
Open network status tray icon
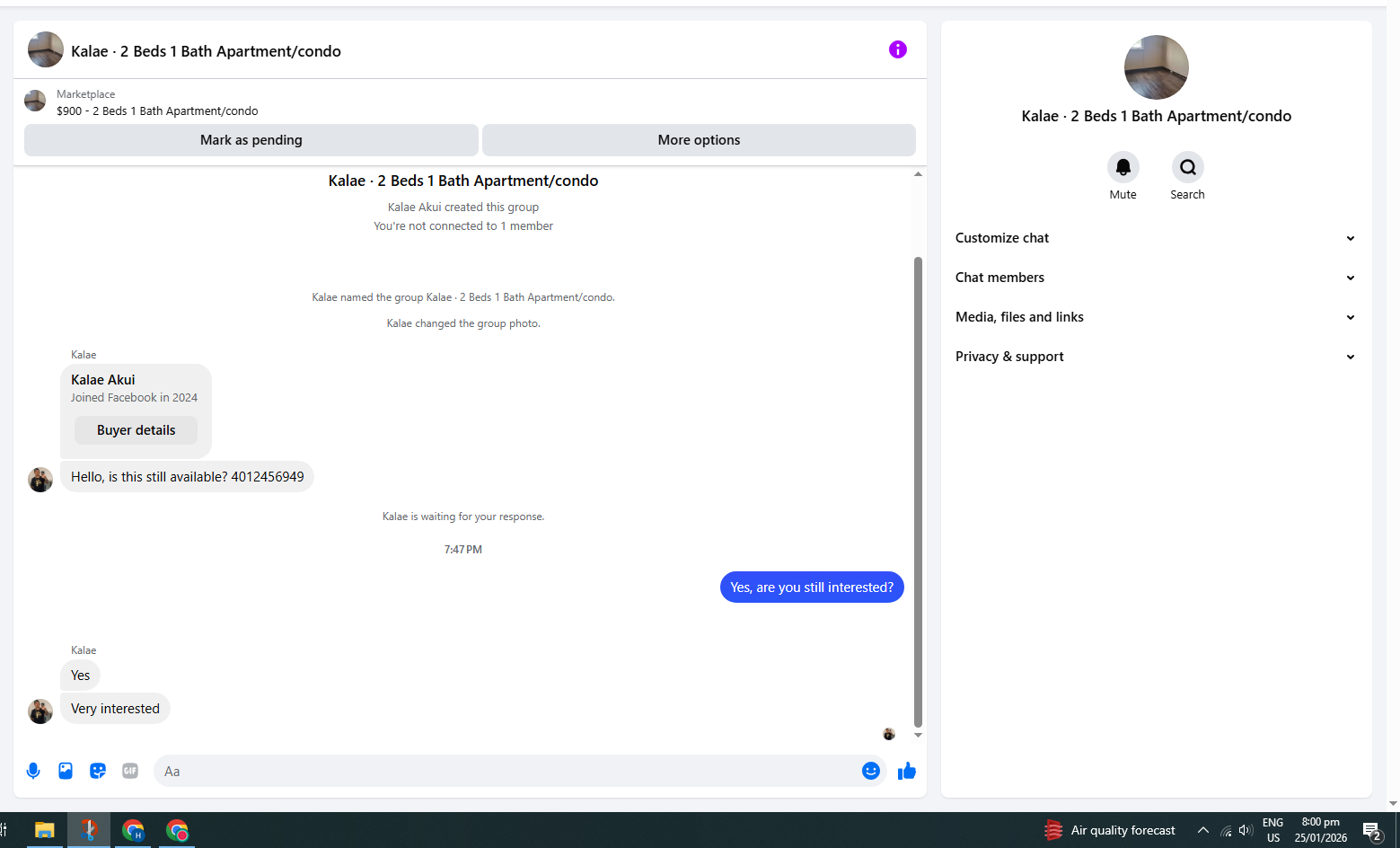pos(1226,830)
